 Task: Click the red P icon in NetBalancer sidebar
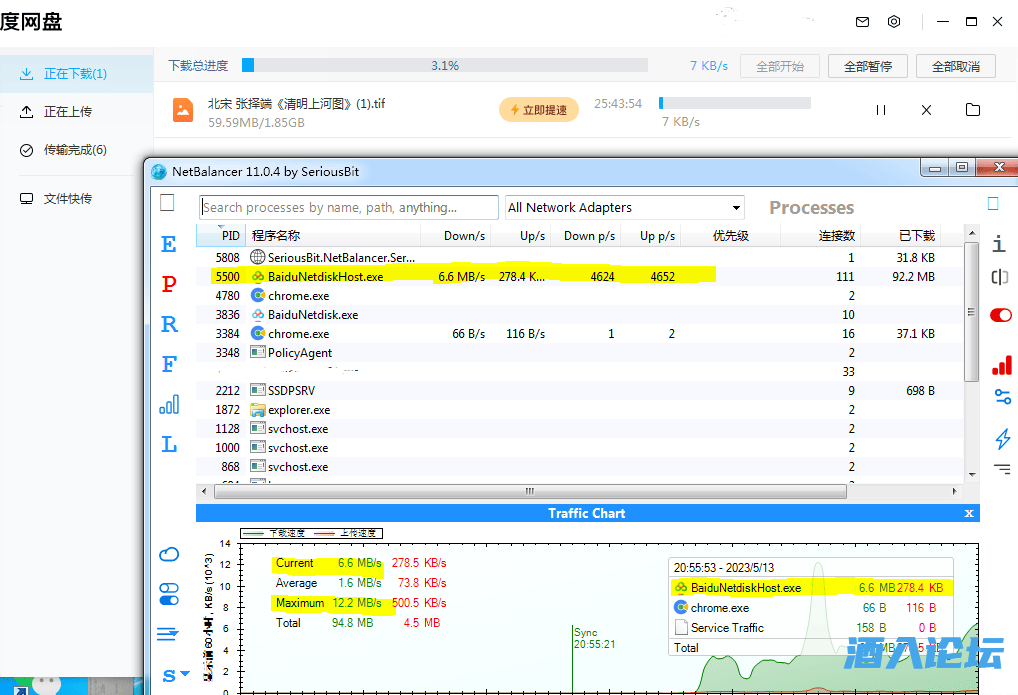[x=169, y=285]
